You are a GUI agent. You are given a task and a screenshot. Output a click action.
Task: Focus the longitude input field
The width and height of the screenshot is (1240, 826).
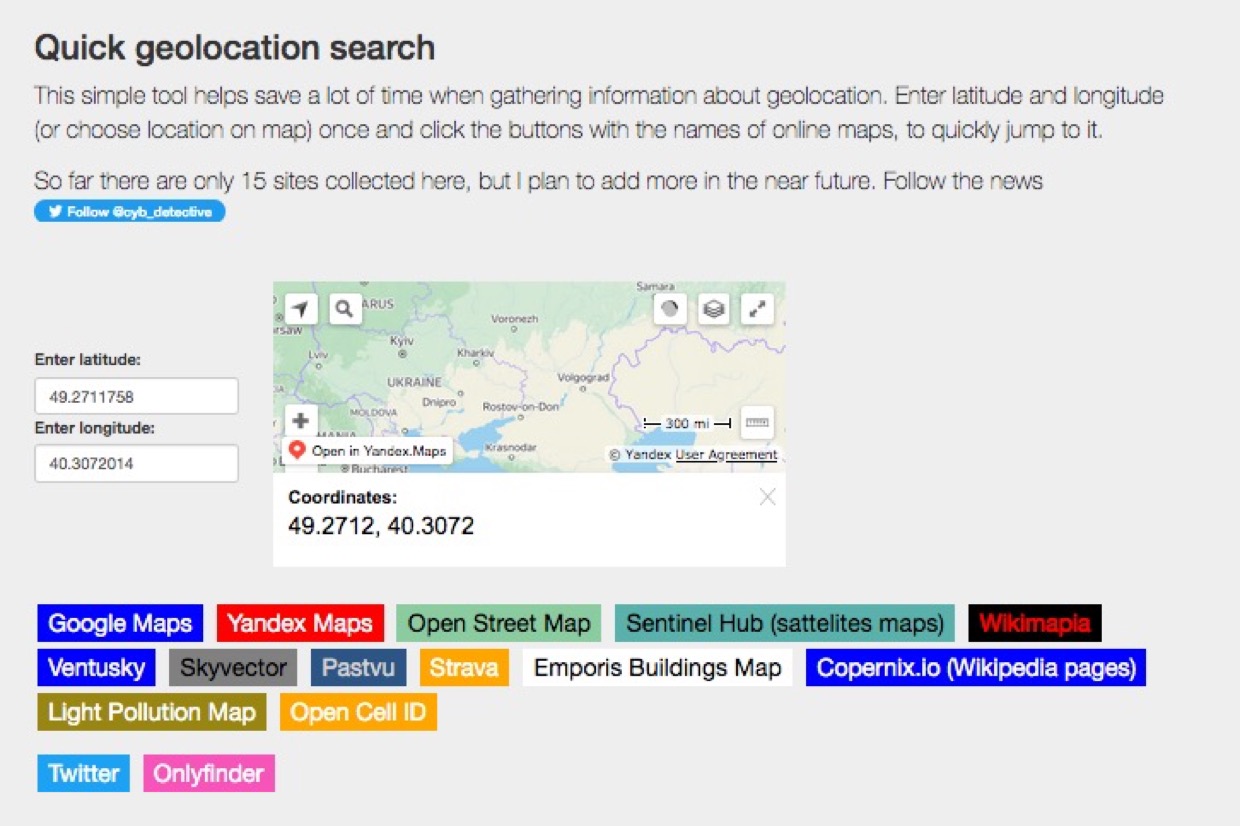point(137,463)
